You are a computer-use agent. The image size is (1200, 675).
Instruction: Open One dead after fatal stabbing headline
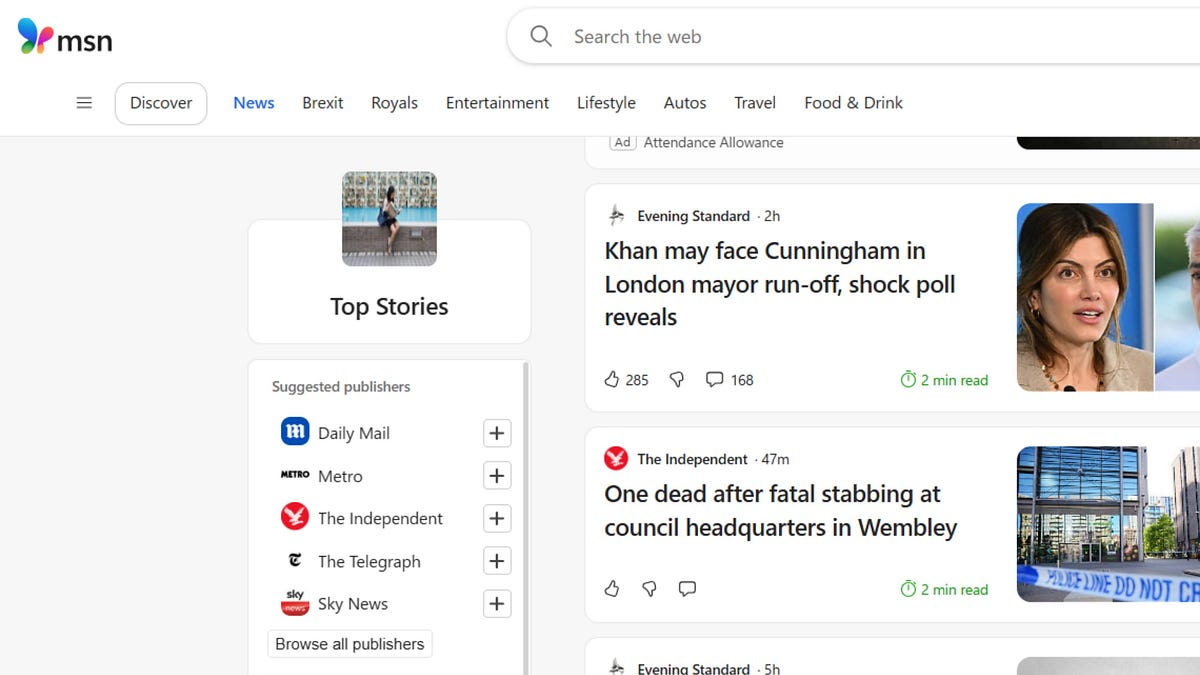point(781,511)
